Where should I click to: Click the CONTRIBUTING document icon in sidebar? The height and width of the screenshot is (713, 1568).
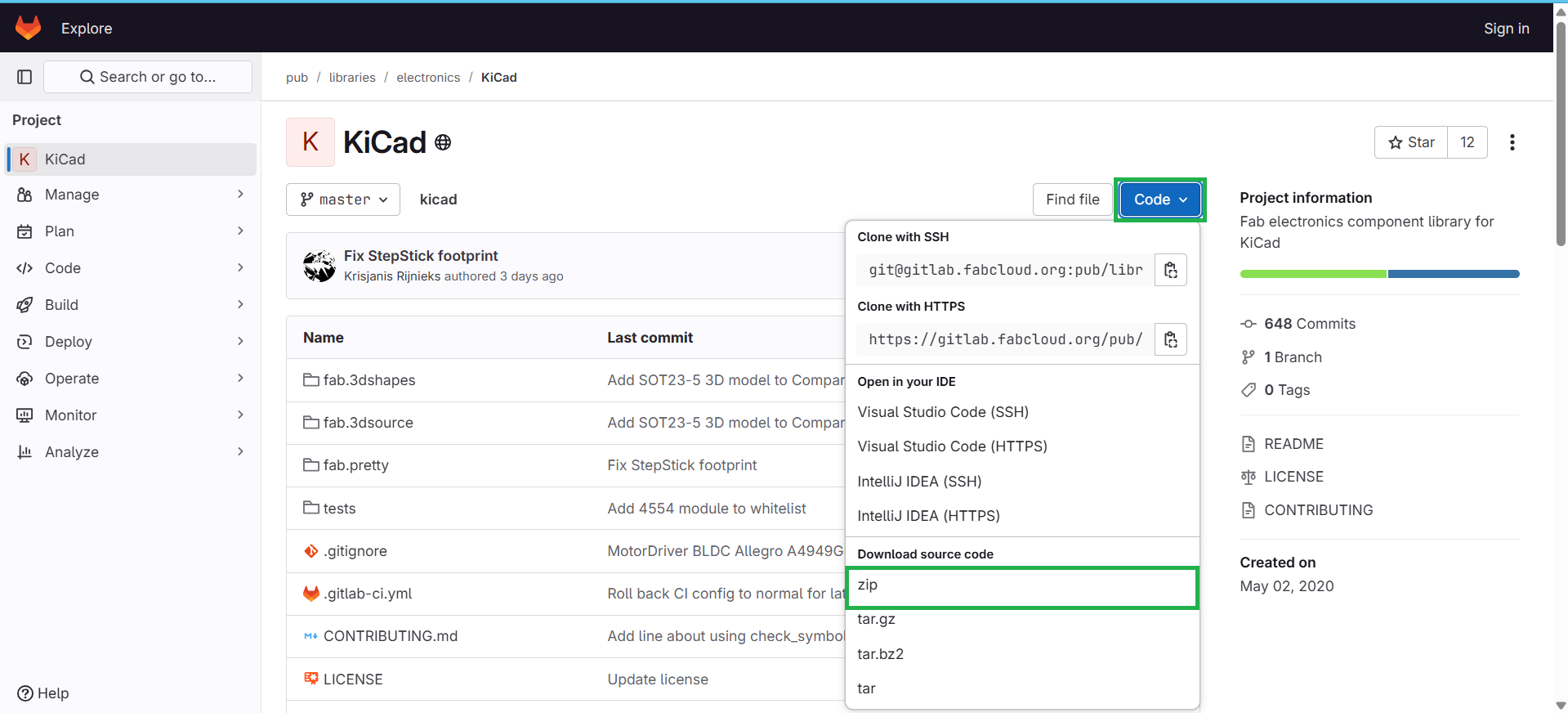coord(1248,510)
